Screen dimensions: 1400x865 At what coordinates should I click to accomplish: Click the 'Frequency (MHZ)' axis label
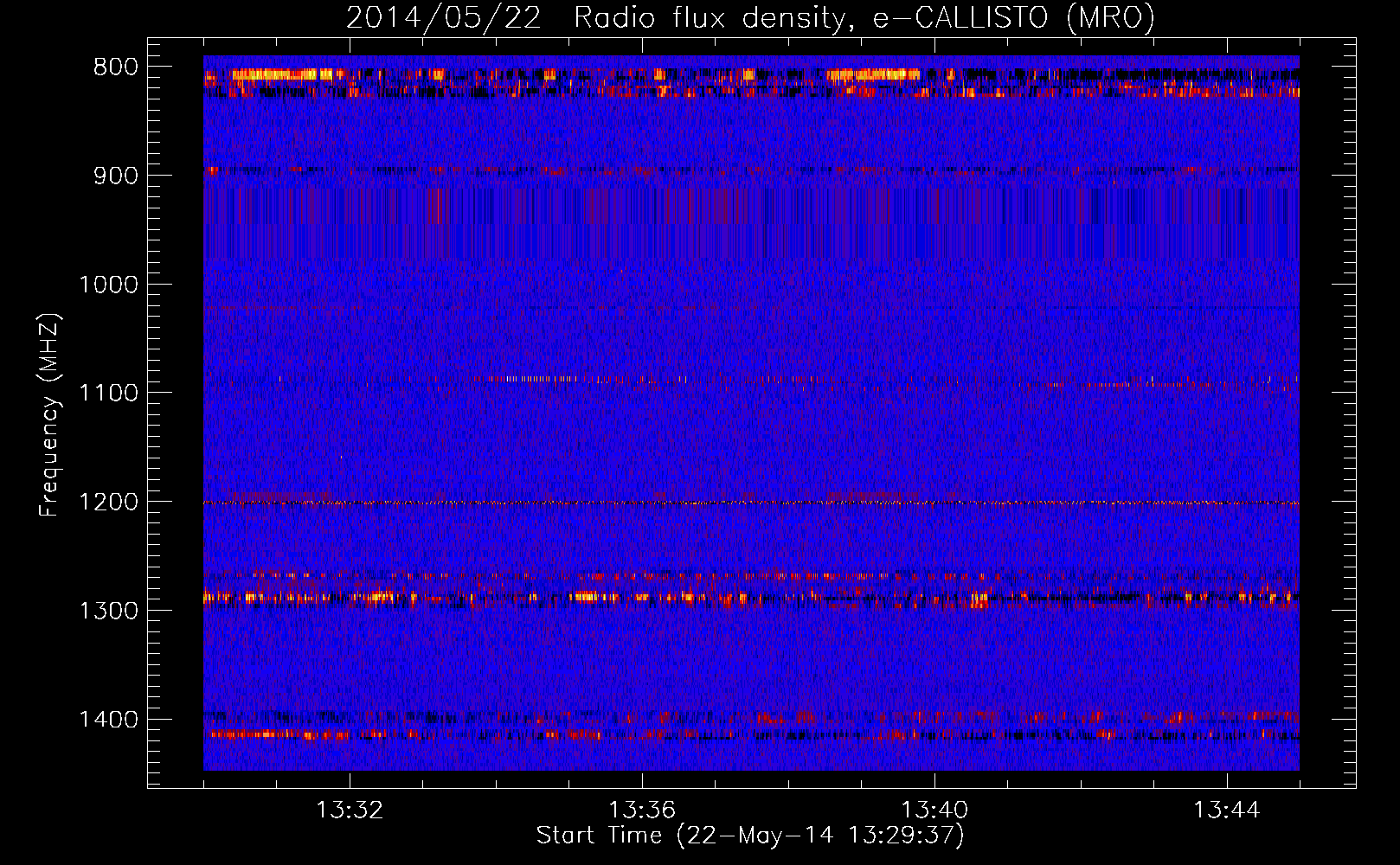[x=50, y=415]
